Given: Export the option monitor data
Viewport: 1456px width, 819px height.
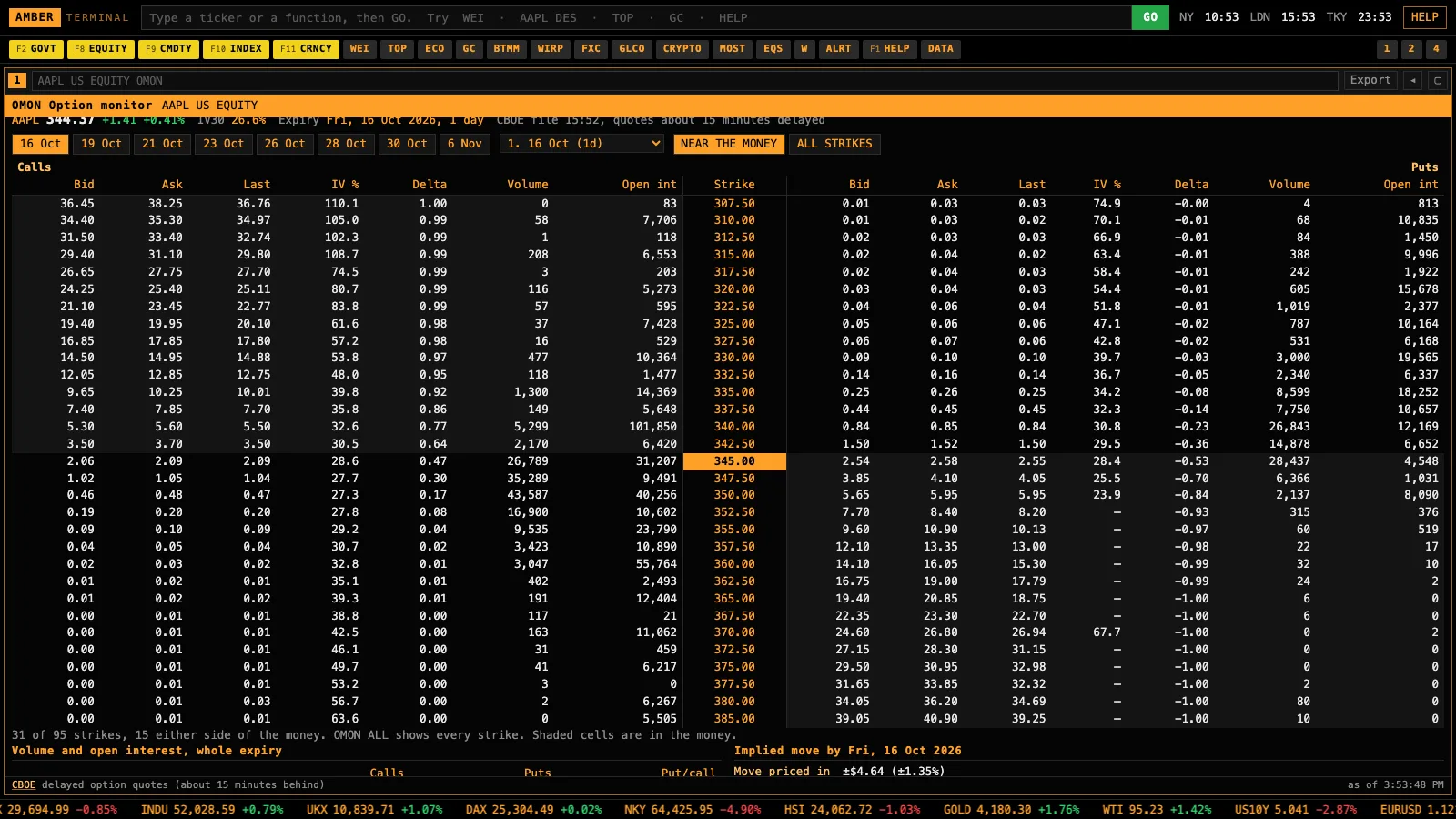Looking at the screenshot, I should [x=1370, y=80].
